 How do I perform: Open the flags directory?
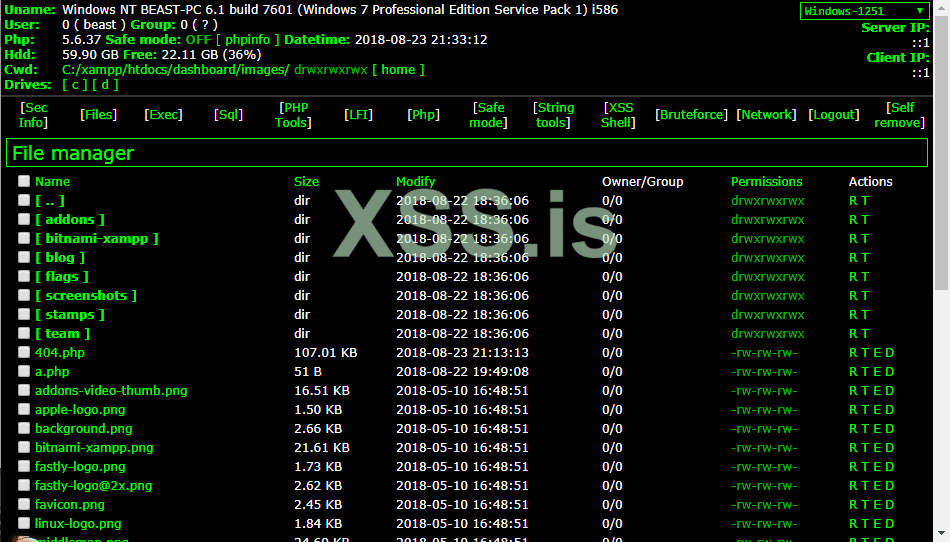pos(62,276)
